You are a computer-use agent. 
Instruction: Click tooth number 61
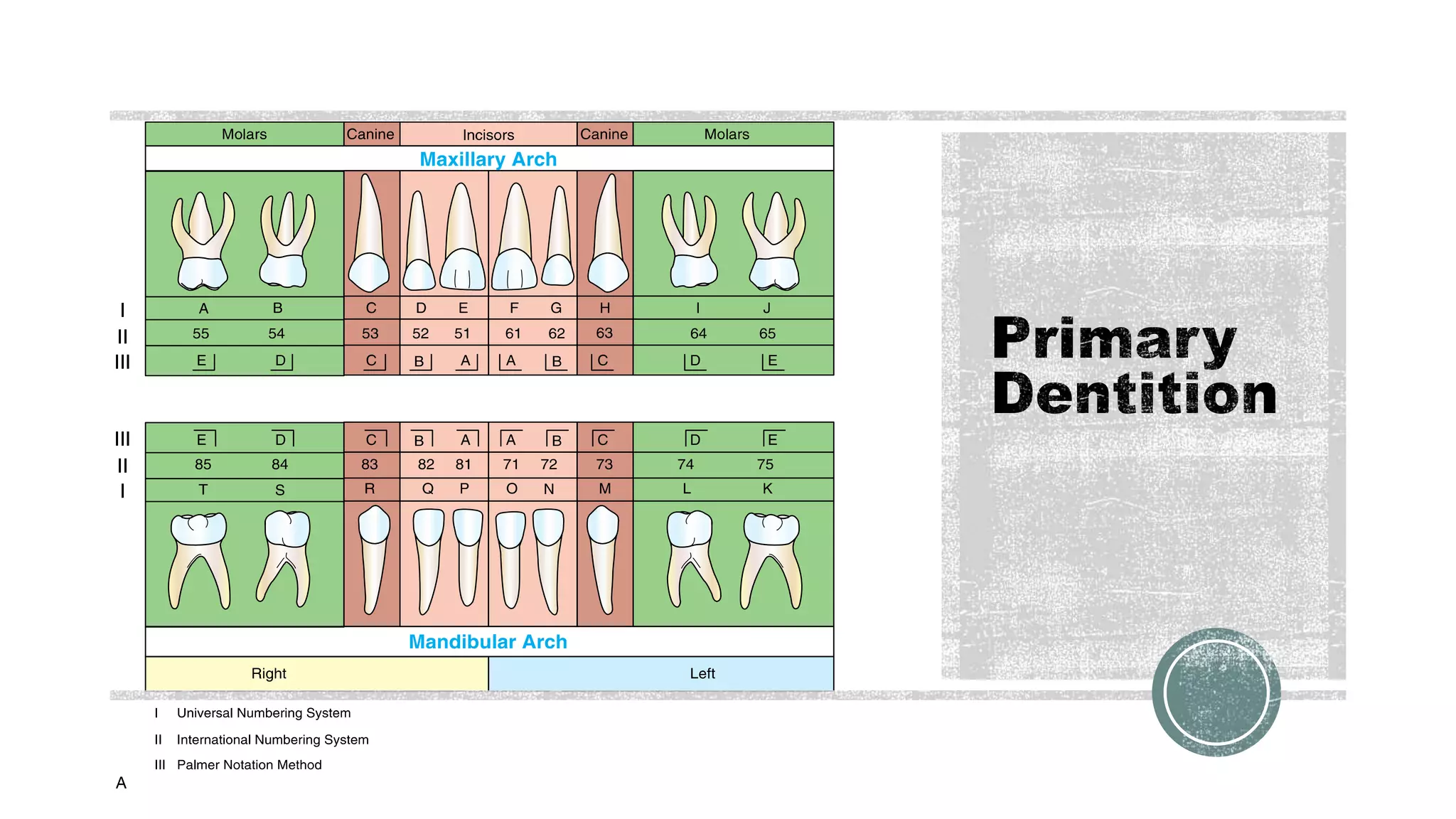coord(513,333)
